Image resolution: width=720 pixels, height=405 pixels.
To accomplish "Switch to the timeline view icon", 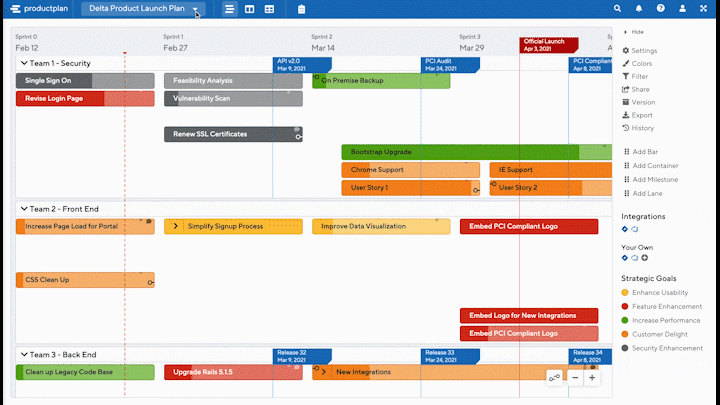I will click(230, 9).
